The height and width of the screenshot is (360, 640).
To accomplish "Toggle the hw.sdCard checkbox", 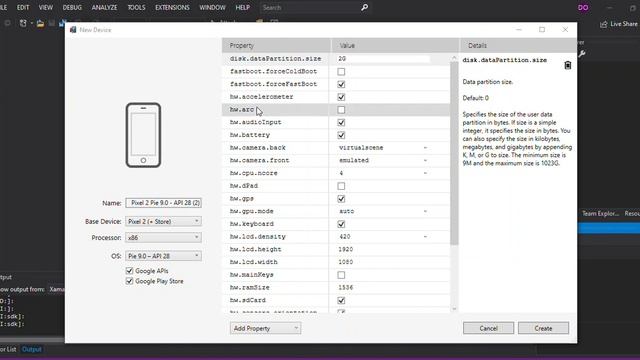I will (341, 300).
